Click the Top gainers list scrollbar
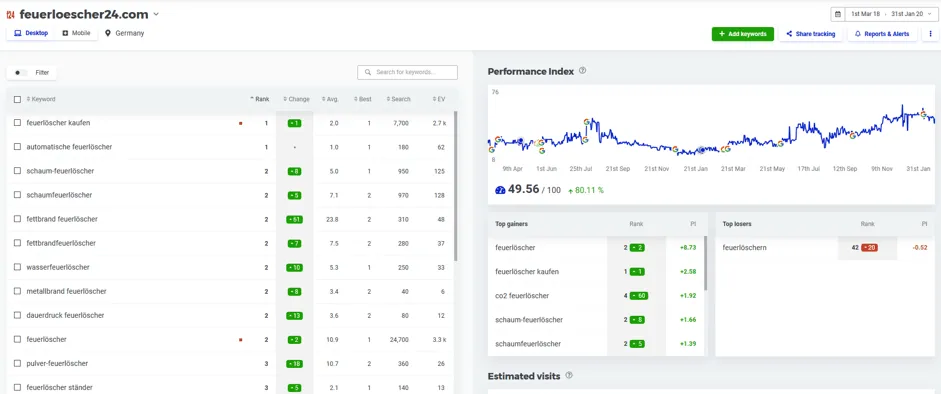This screenshot has width=941, height=394. (706, 263)
